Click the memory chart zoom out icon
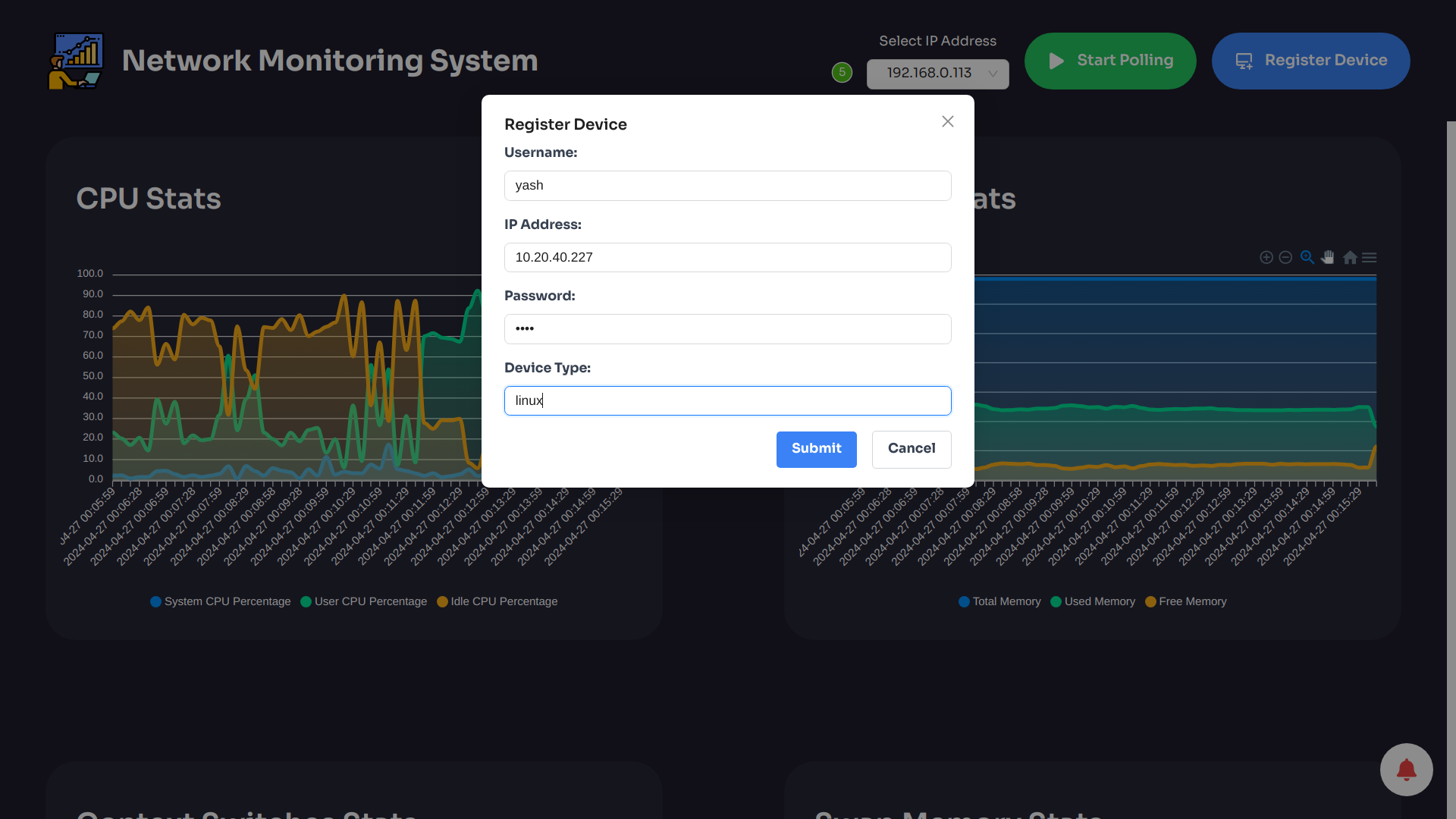This screenshot has height=819, width=1456. tap(1285, 258)
